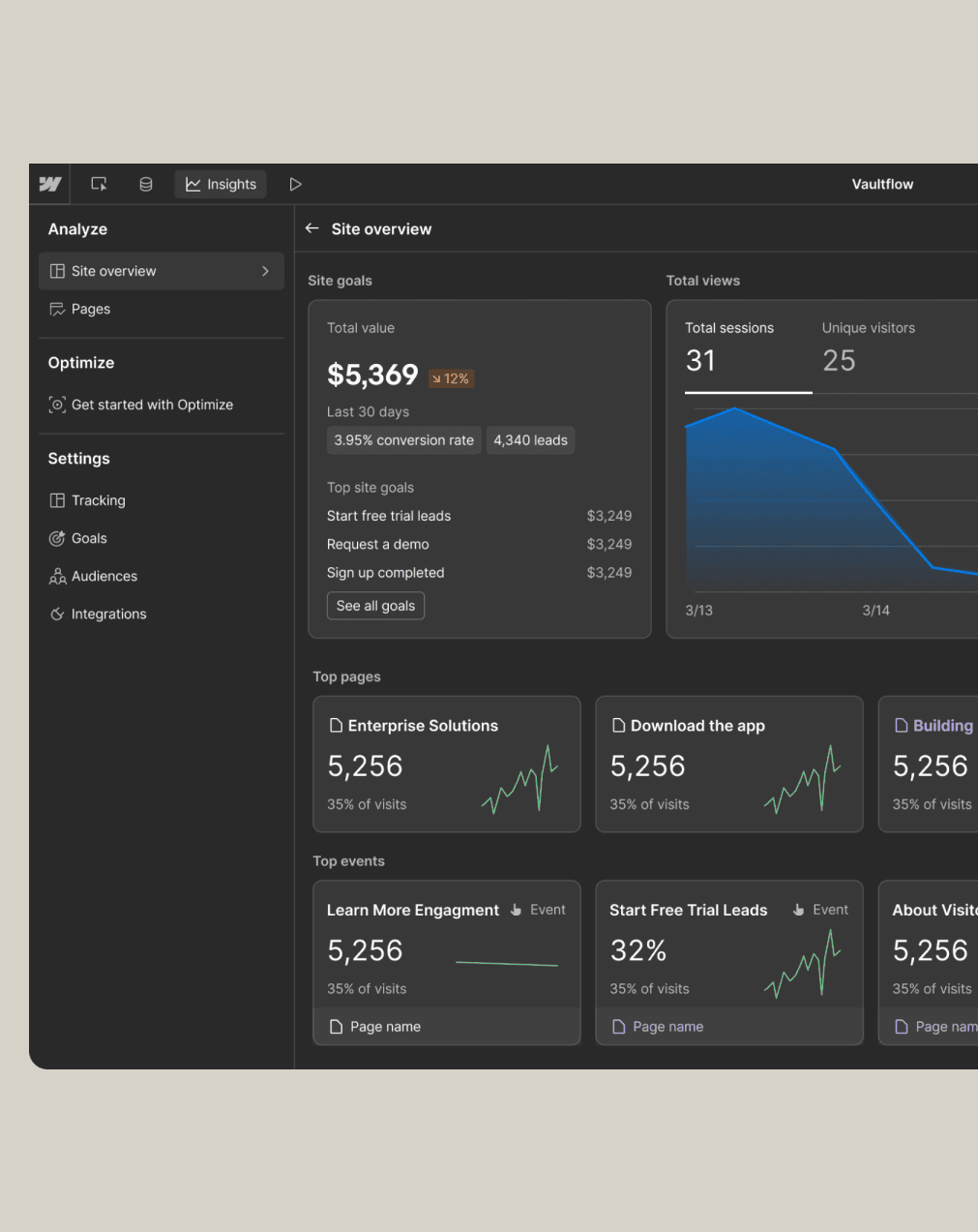978x1232 pixels.
Task: Switch to the Insights tab
Action: point(221,184)
